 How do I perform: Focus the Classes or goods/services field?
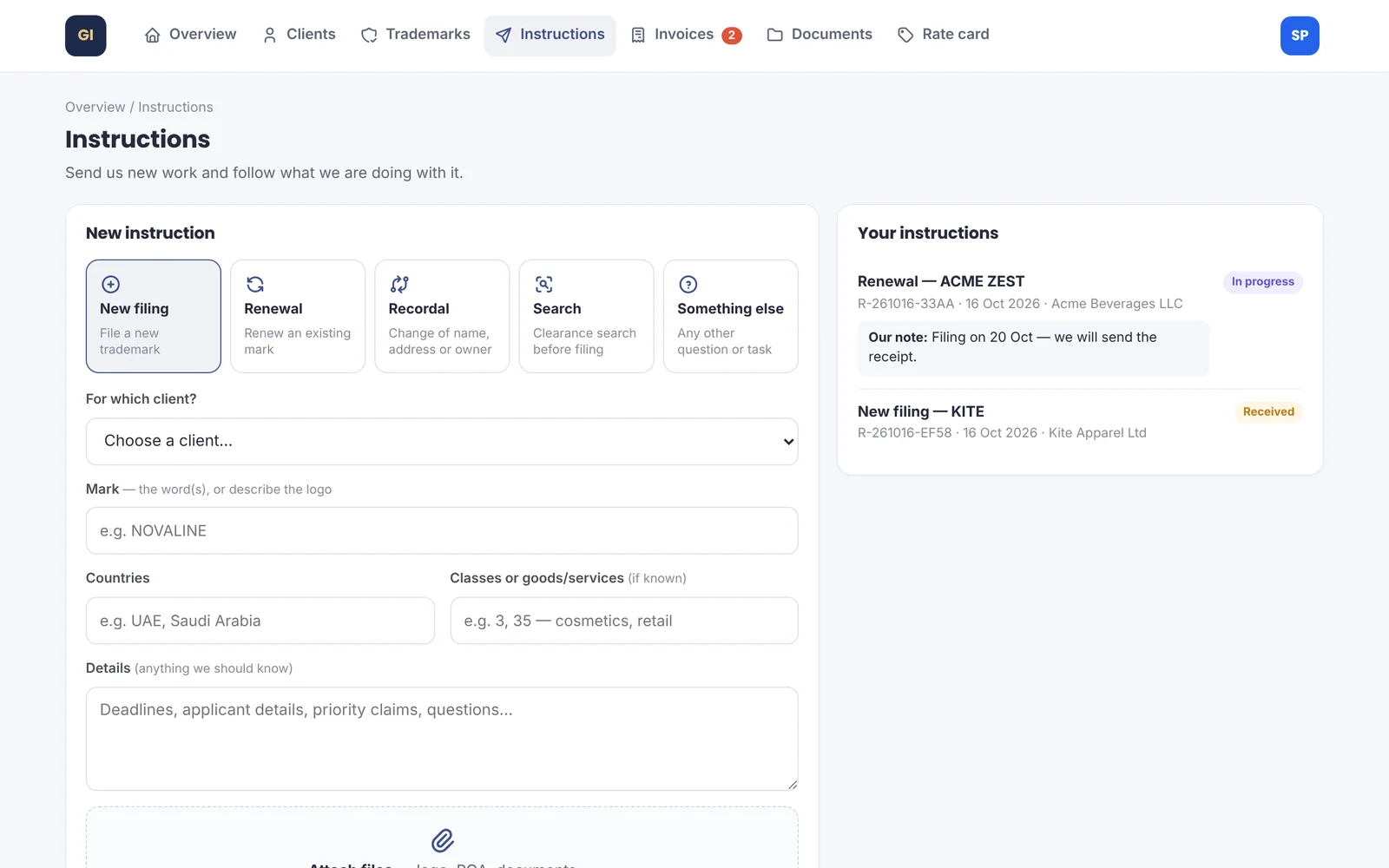tap(624, 621)
